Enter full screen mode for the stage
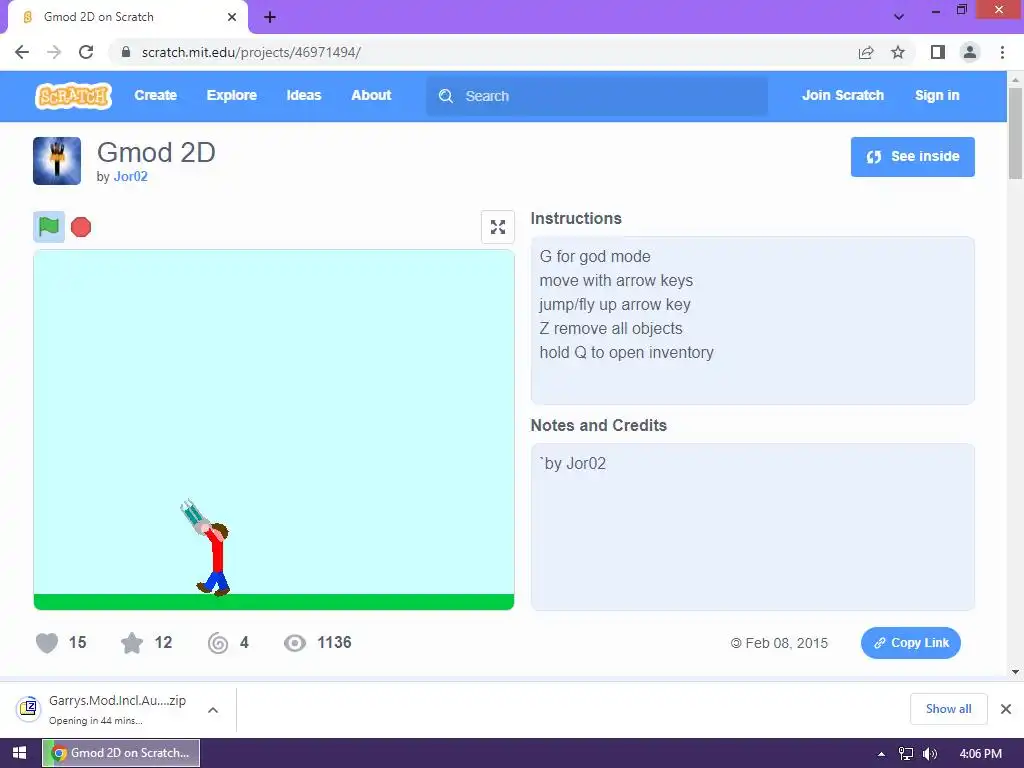The image size is (1024, 768). 498,227
